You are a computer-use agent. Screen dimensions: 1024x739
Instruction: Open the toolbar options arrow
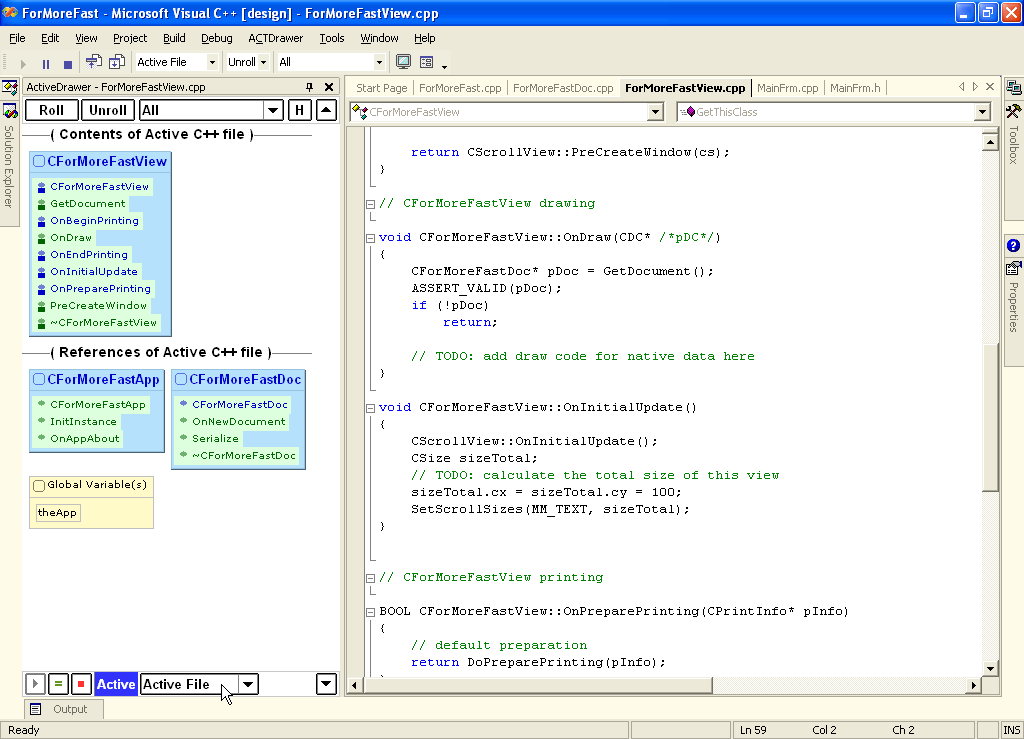point(445,66)
